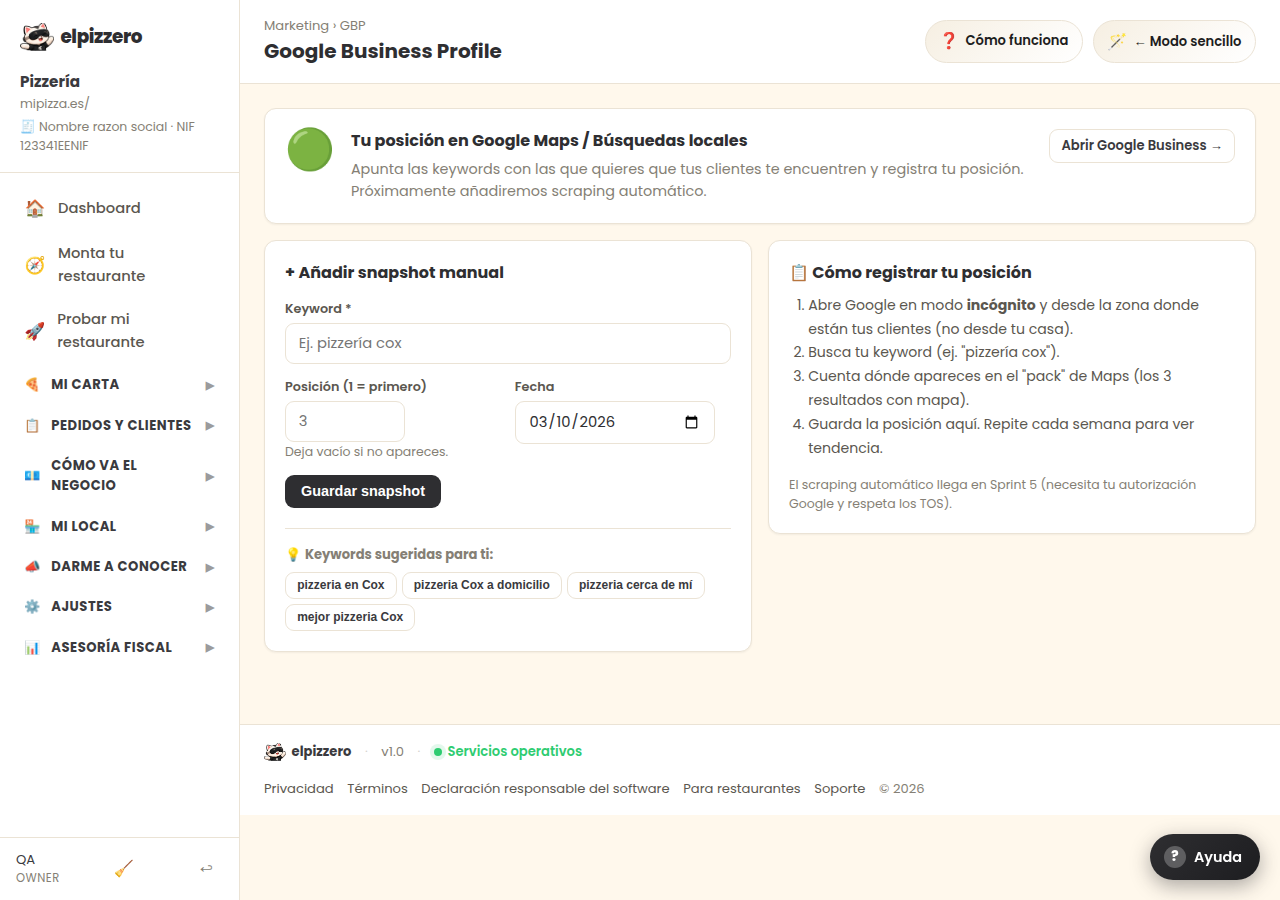Click the question mark icon on Ayuda bubble
Screen dimensions: 1280x900
click(1175, 857)
